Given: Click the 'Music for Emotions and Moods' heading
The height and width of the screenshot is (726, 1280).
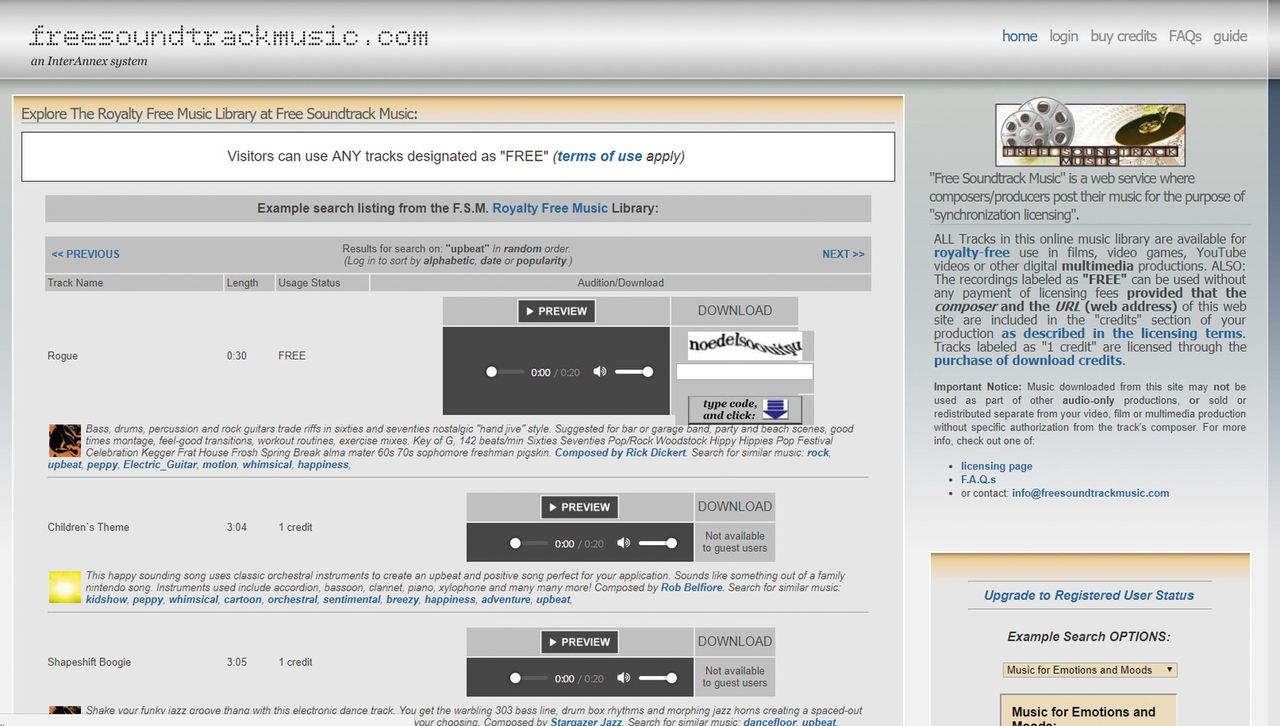Looking at the screenshot, I should [x=1083, y=716].
